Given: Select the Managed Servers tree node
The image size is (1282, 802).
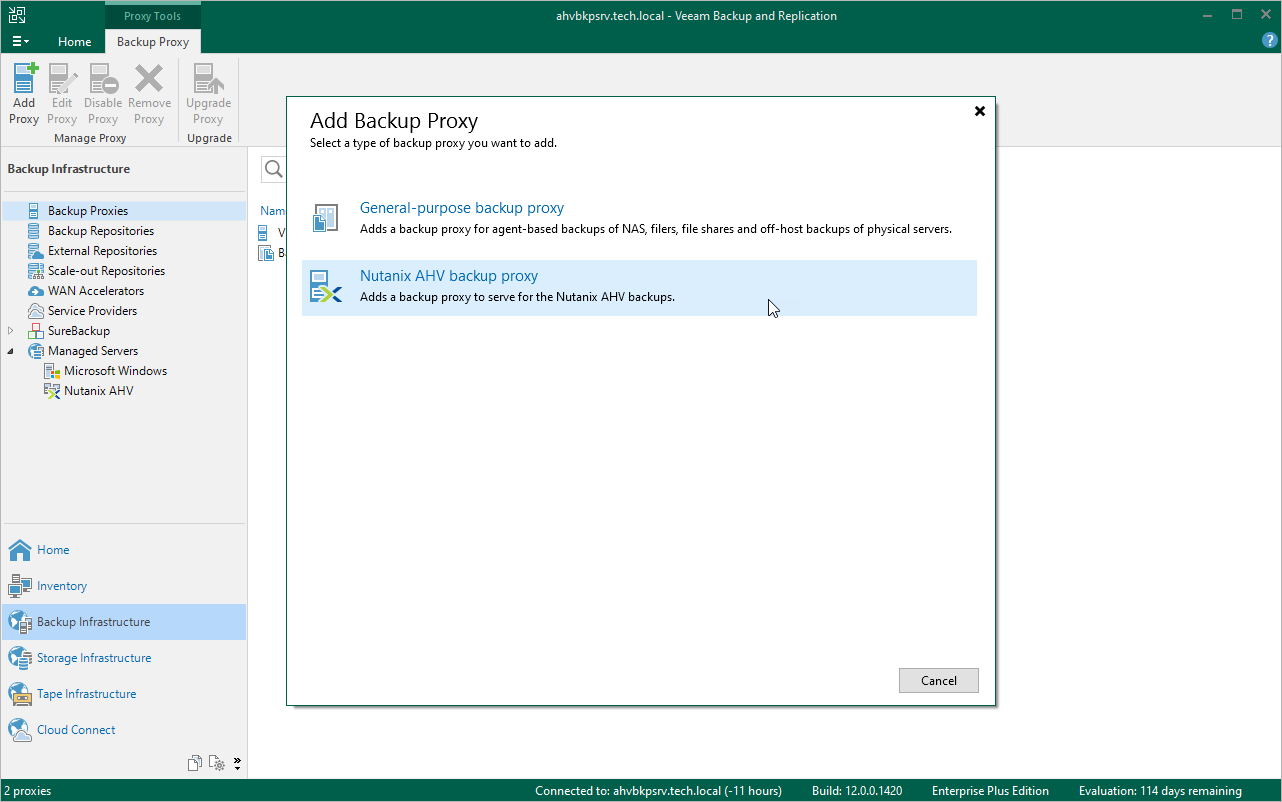Looking at the screenshot, I should pyautogui.click(x=93, y=351).
